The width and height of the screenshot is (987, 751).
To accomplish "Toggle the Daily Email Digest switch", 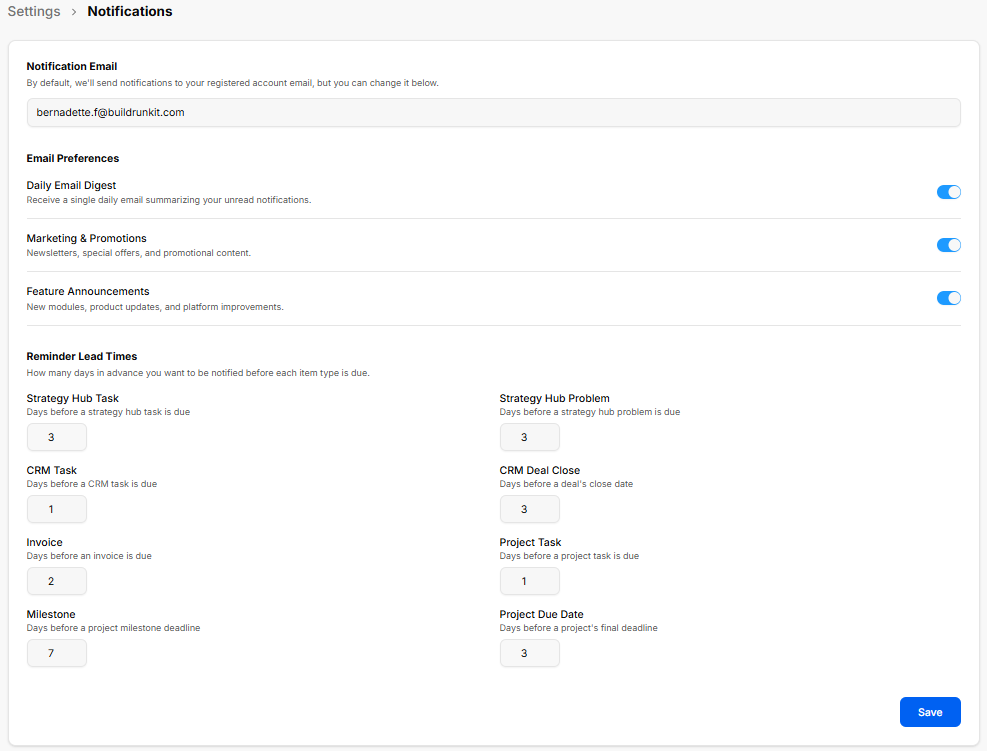I will pyautogui.click(x=948, y=192).
